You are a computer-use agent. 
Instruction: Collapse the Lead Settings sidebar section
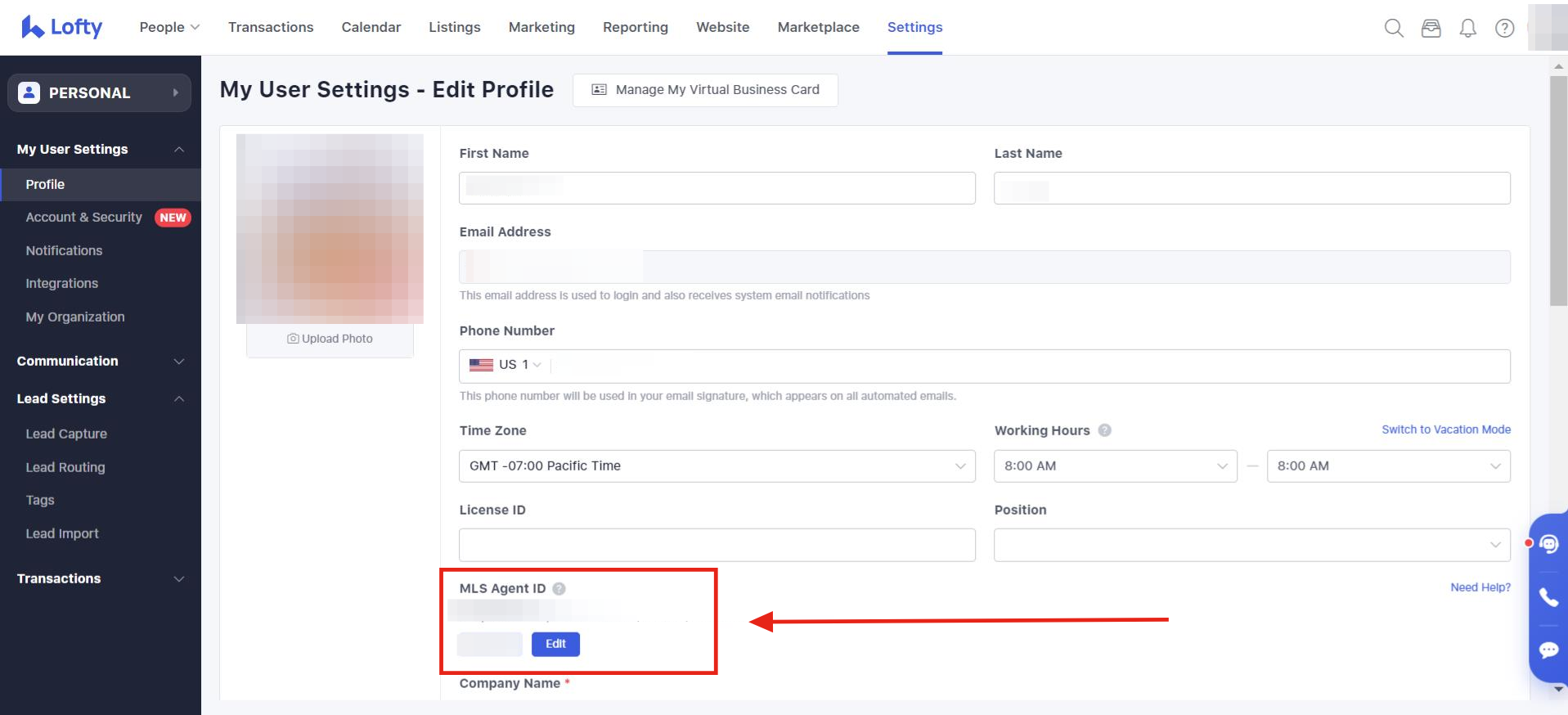pyautogui.click(x=100, y=398)
